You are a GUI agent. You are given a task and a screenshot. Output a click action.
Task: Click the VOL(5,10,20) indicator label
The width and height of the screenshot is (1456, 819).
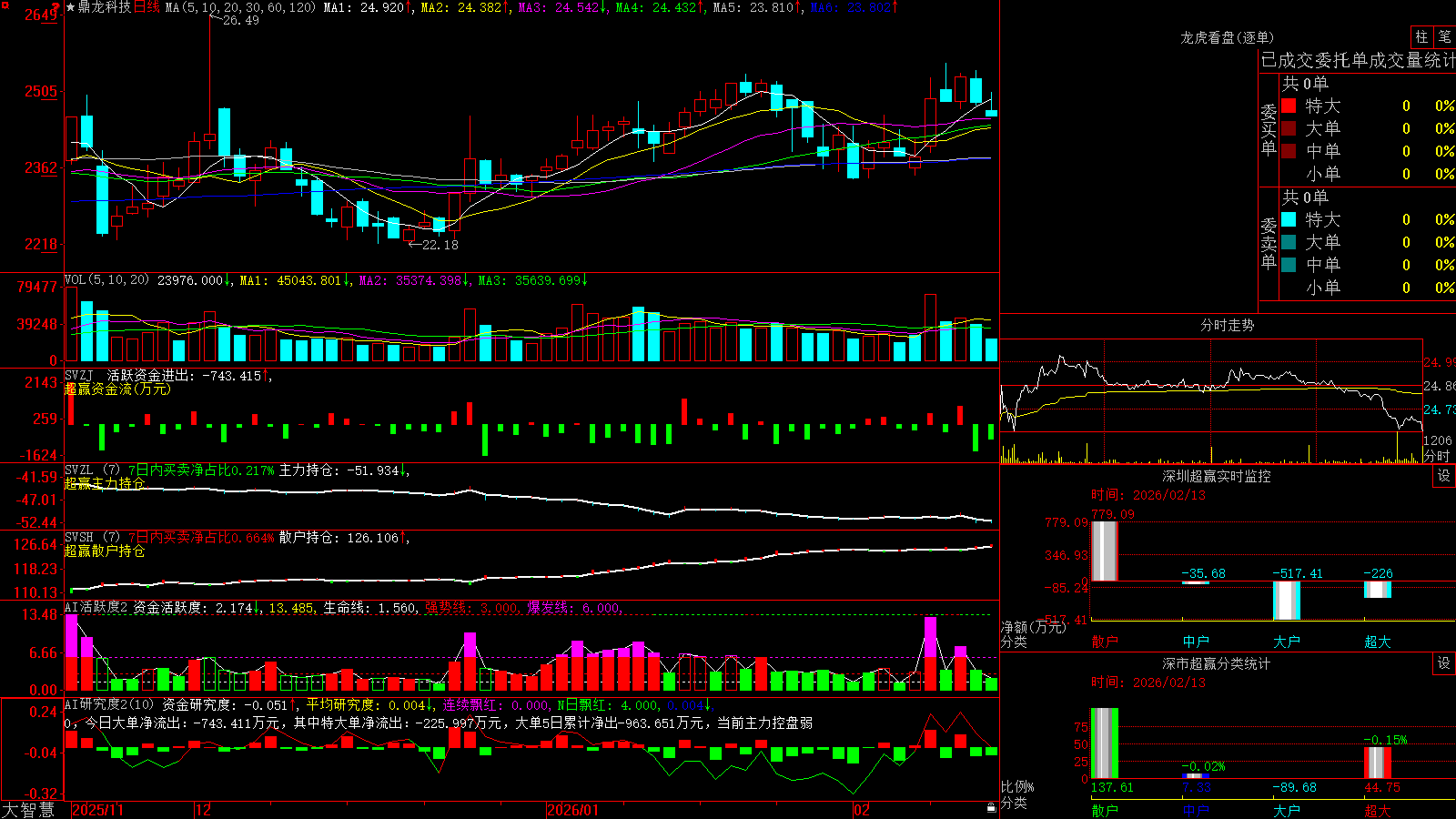106,280
